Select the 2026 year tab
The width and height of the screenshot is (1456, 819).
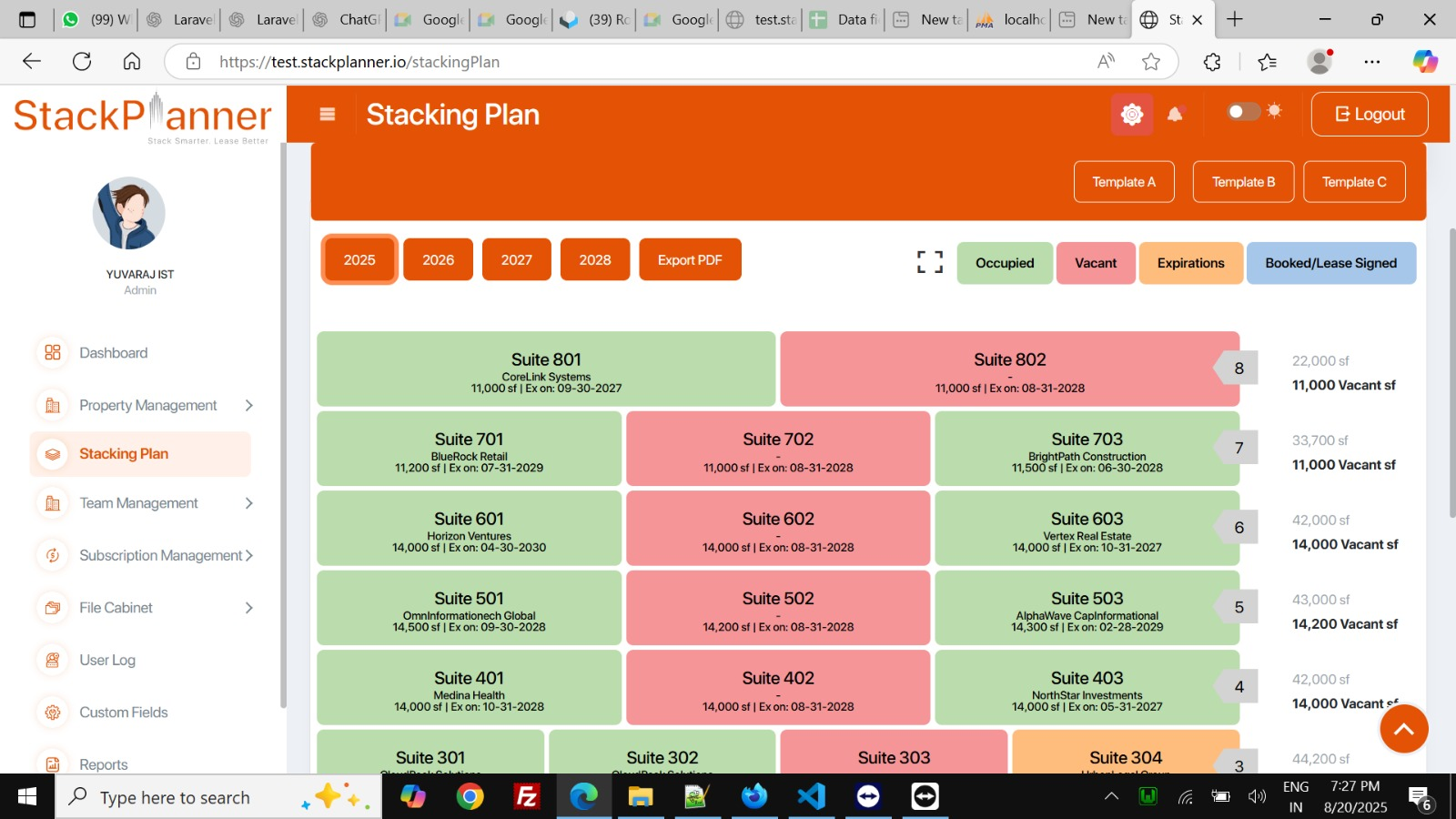(438, 260)
